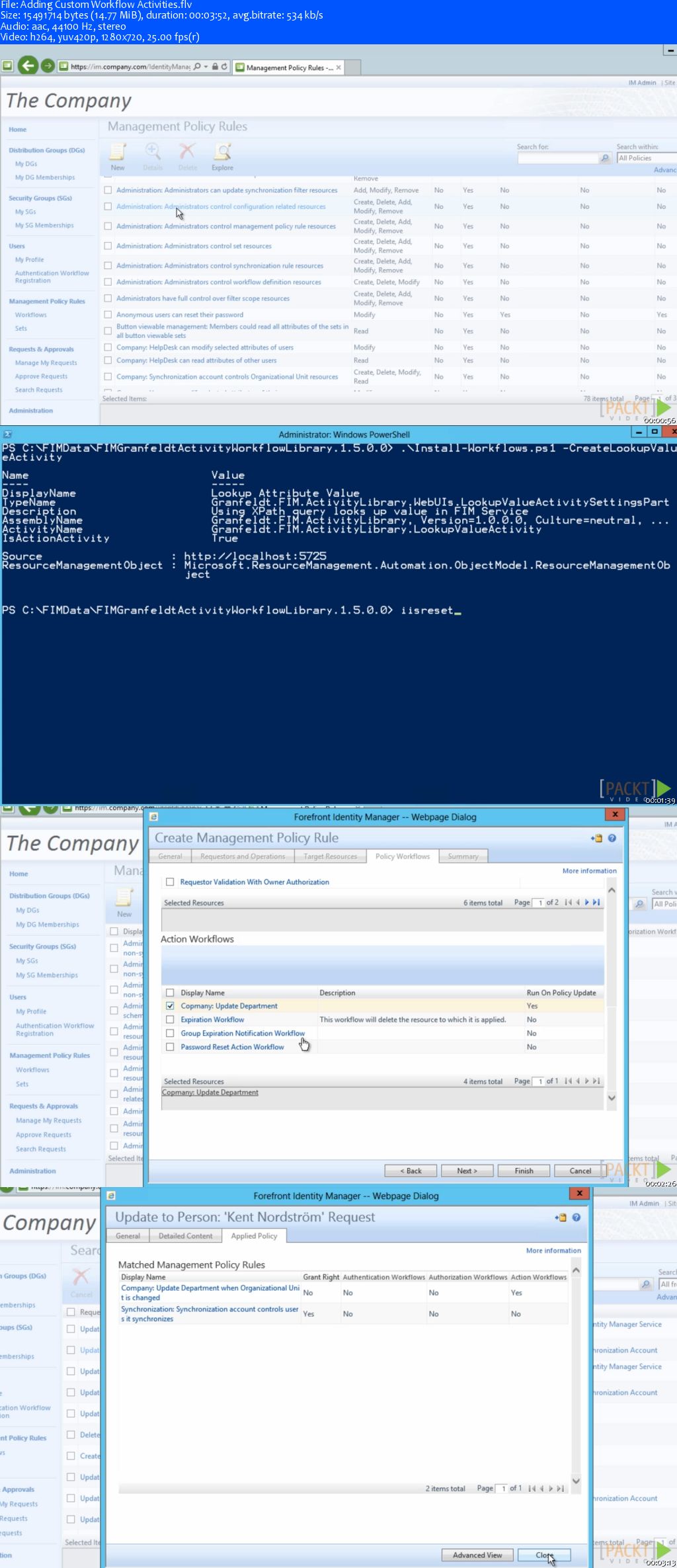Click the browser forward arrow beside the back arrow in the top window
Screen dimensions: 677x1568
[x=47, y=65]
